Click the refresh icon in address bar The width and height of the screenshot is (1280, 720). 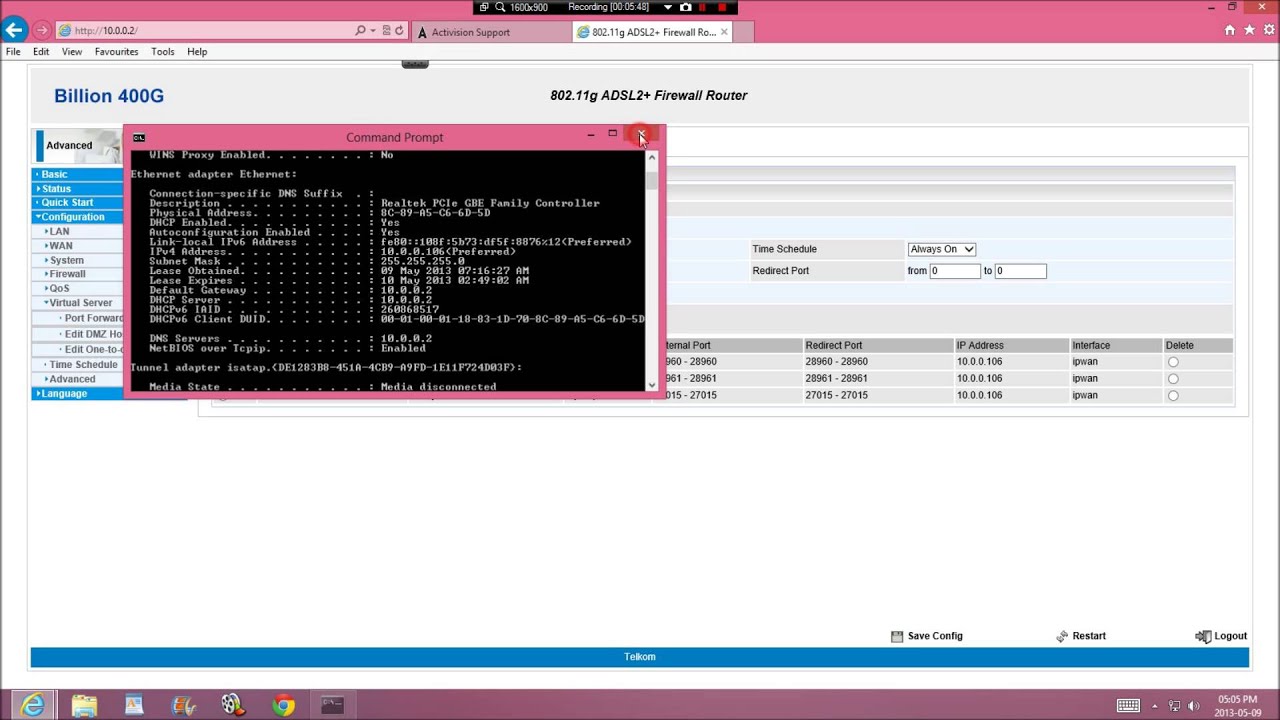tap(399, 31)
